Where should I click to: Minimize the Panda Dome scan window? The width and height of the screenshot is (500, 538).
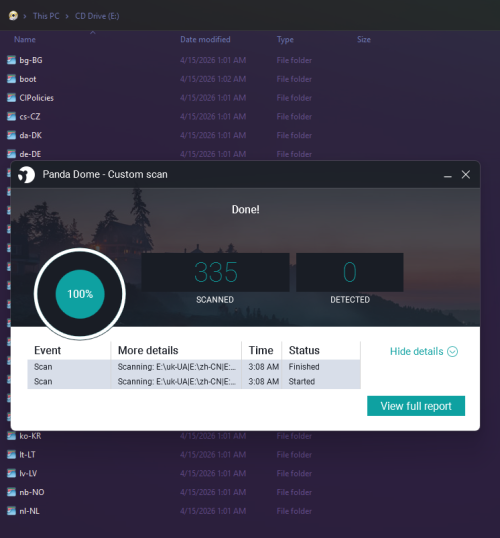(x=447, y=175)
